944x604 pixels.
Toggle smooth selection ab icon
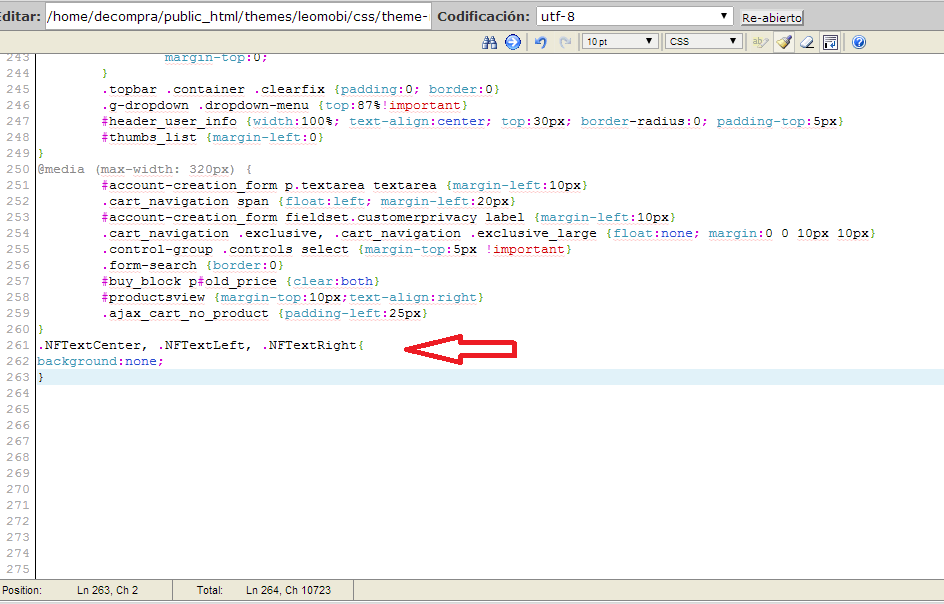click(x=760, y=42)
